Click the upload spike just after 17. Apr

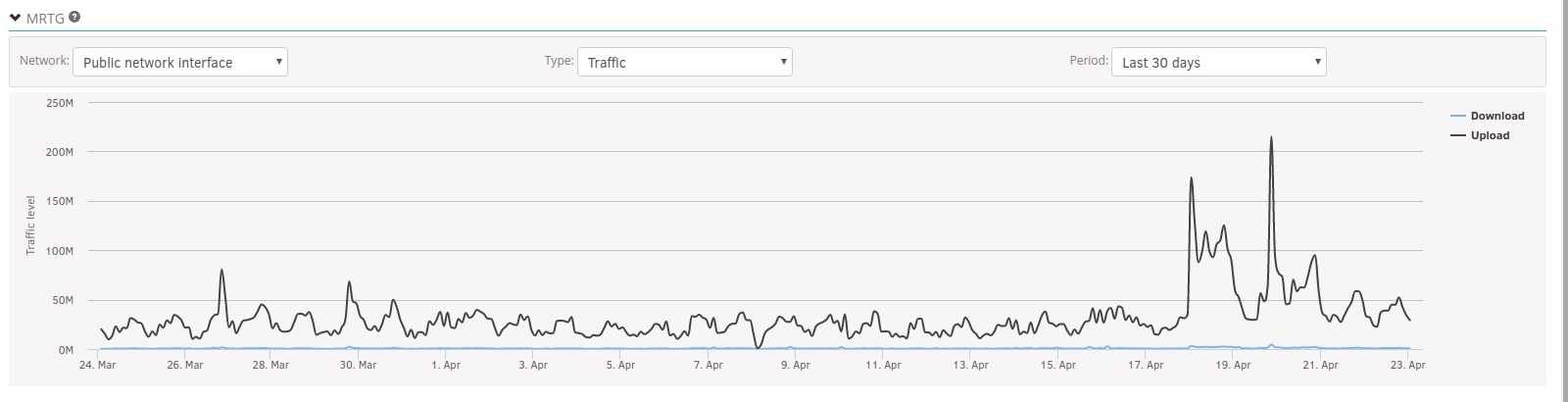point(1191,178)
